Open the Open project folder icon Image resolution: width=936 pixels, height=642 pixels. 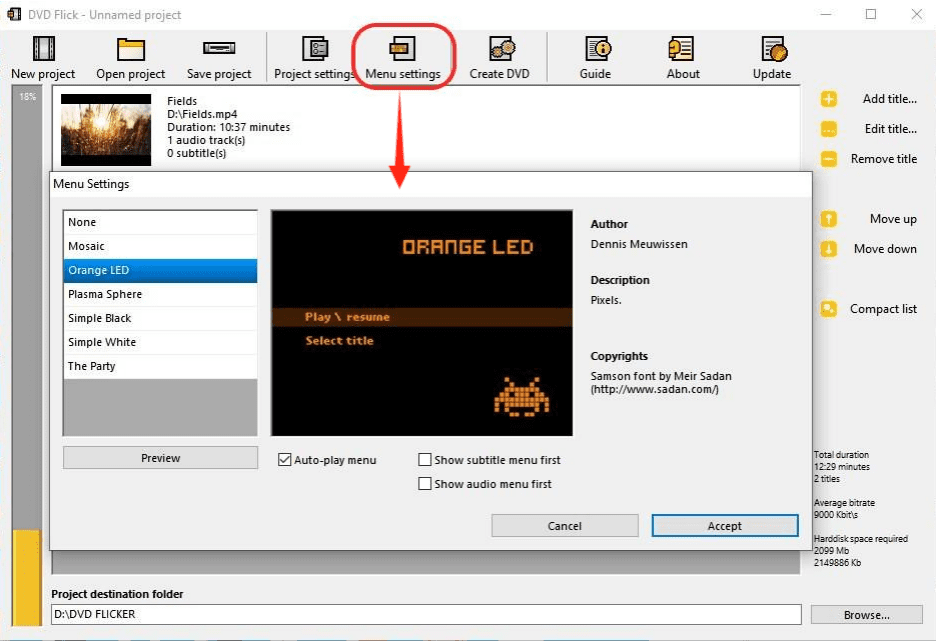(131, 50)
